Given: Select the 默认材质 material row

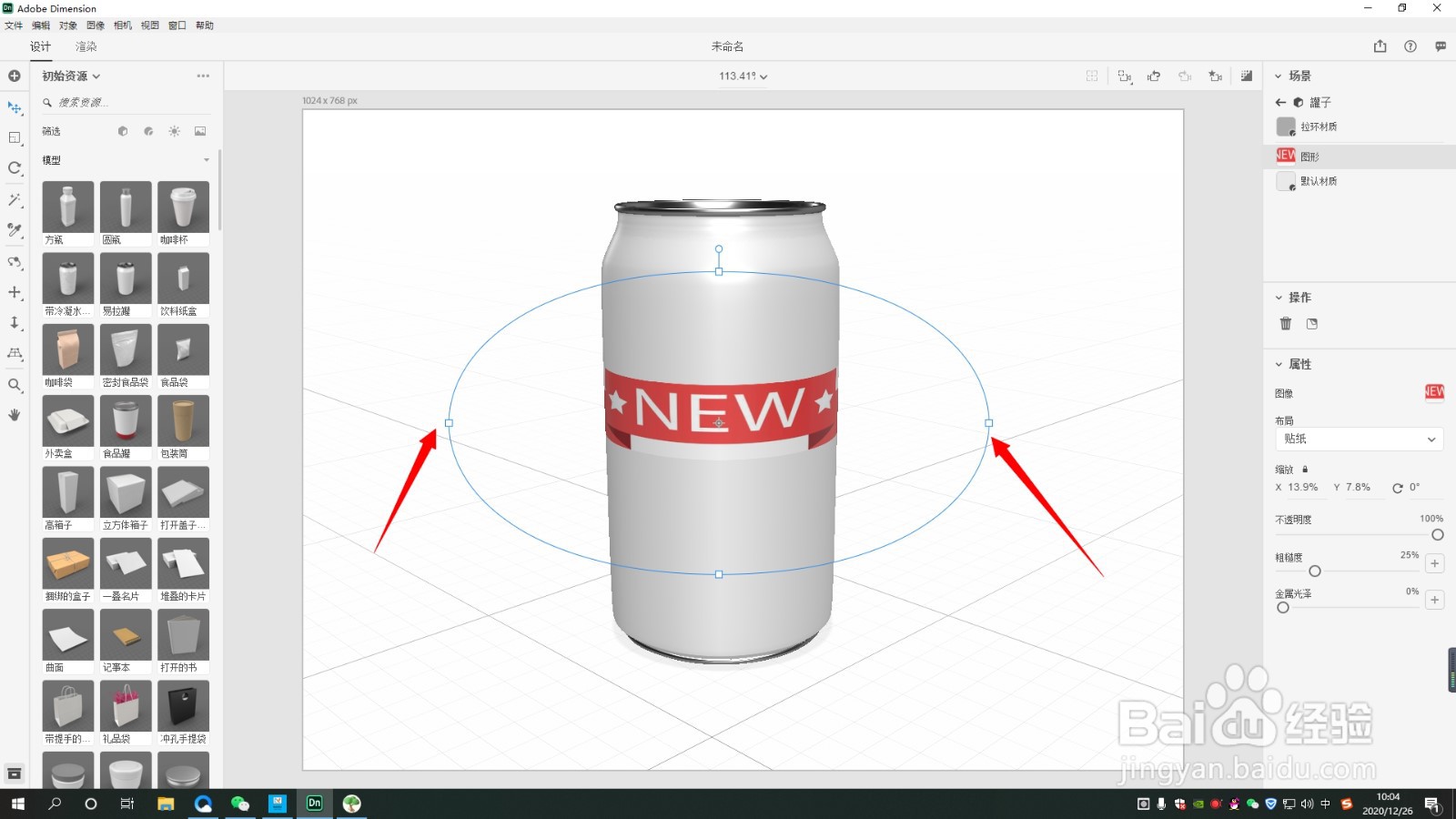Looking at the screenshot, I should click(x=1360, y=181).
